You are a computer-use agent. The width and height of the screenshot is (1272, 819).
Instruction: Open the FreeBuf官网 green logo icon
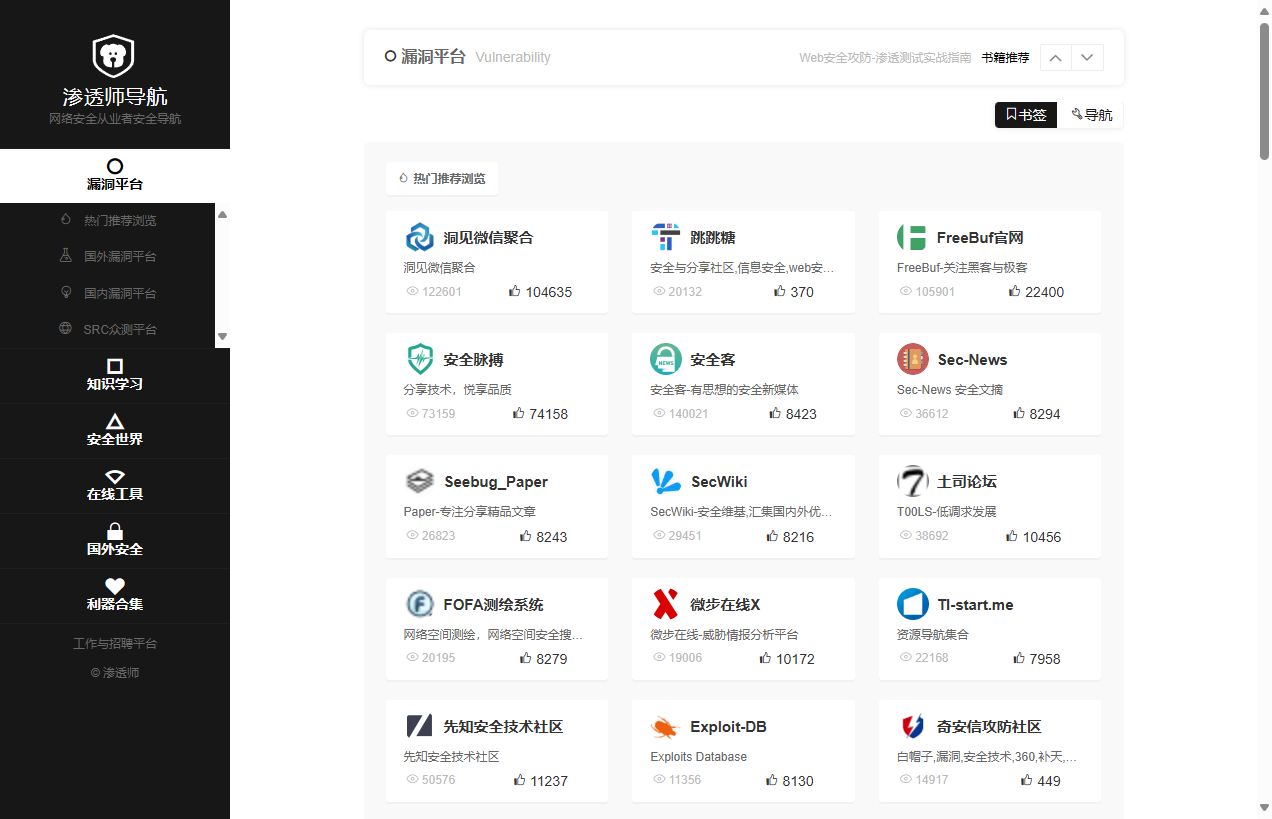[x=912, y=237]
